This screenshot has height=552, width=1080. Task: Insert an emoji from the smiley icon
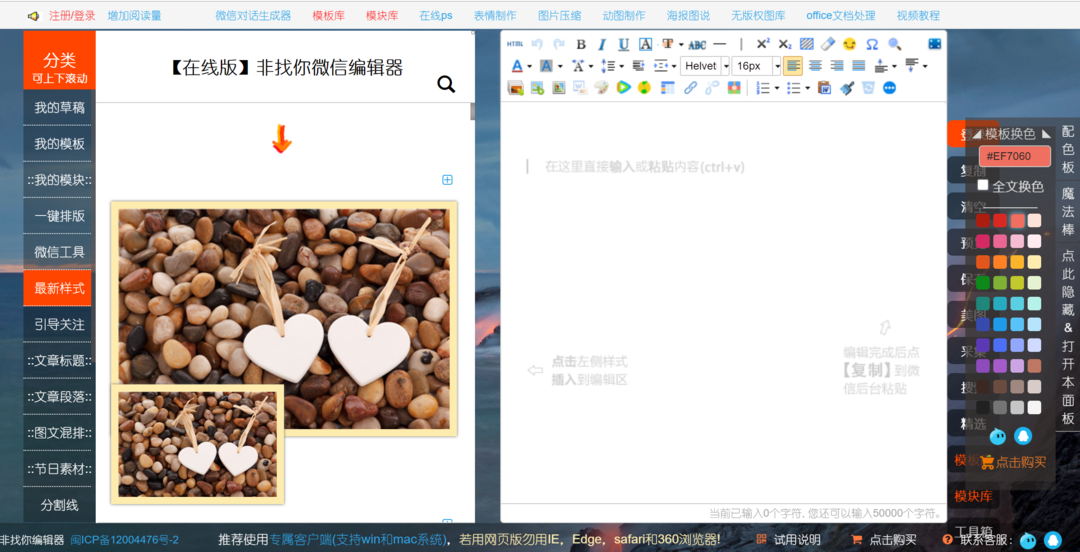849,44
